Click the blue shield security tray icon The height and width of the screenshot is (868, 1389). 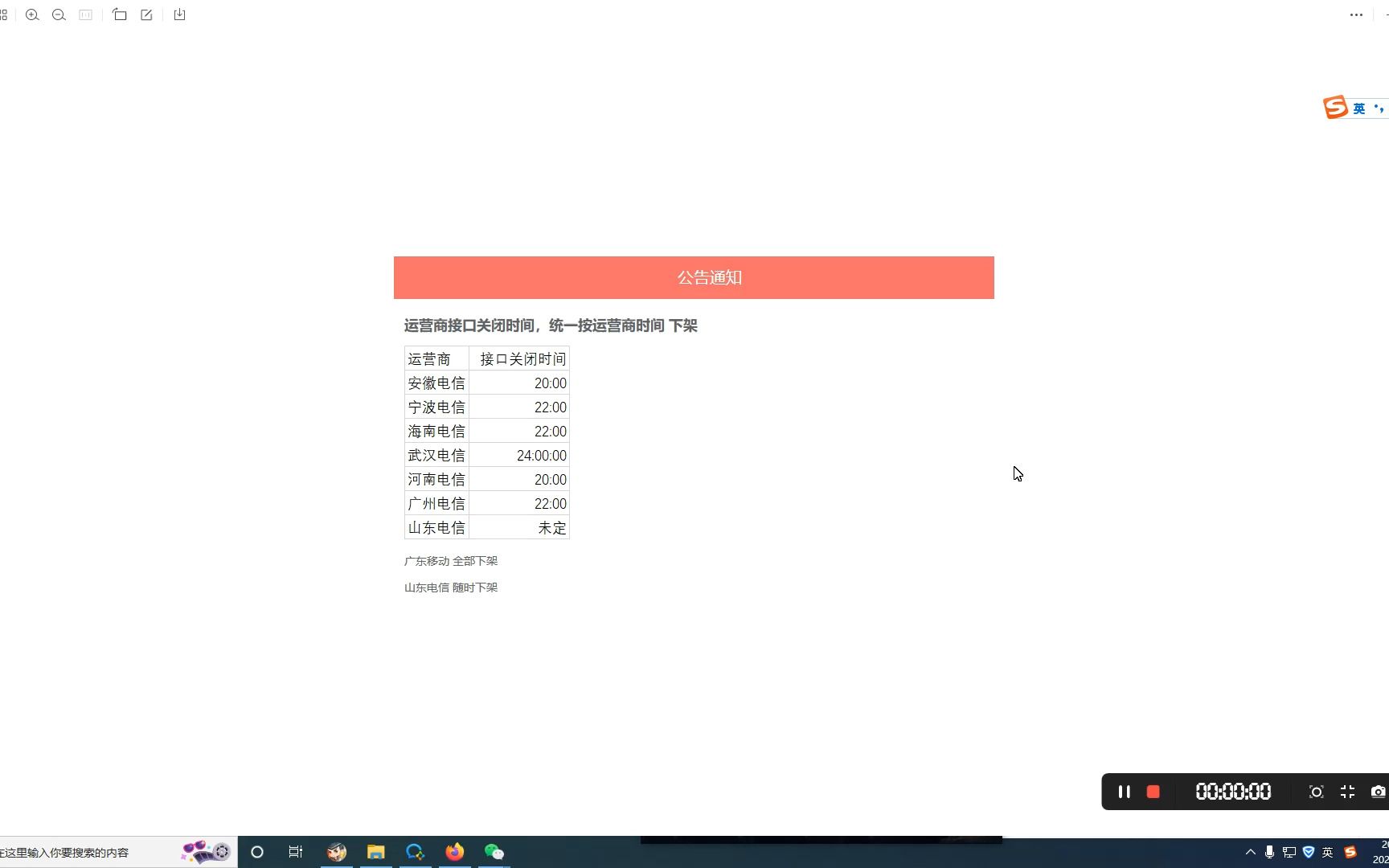point(1309,852)
